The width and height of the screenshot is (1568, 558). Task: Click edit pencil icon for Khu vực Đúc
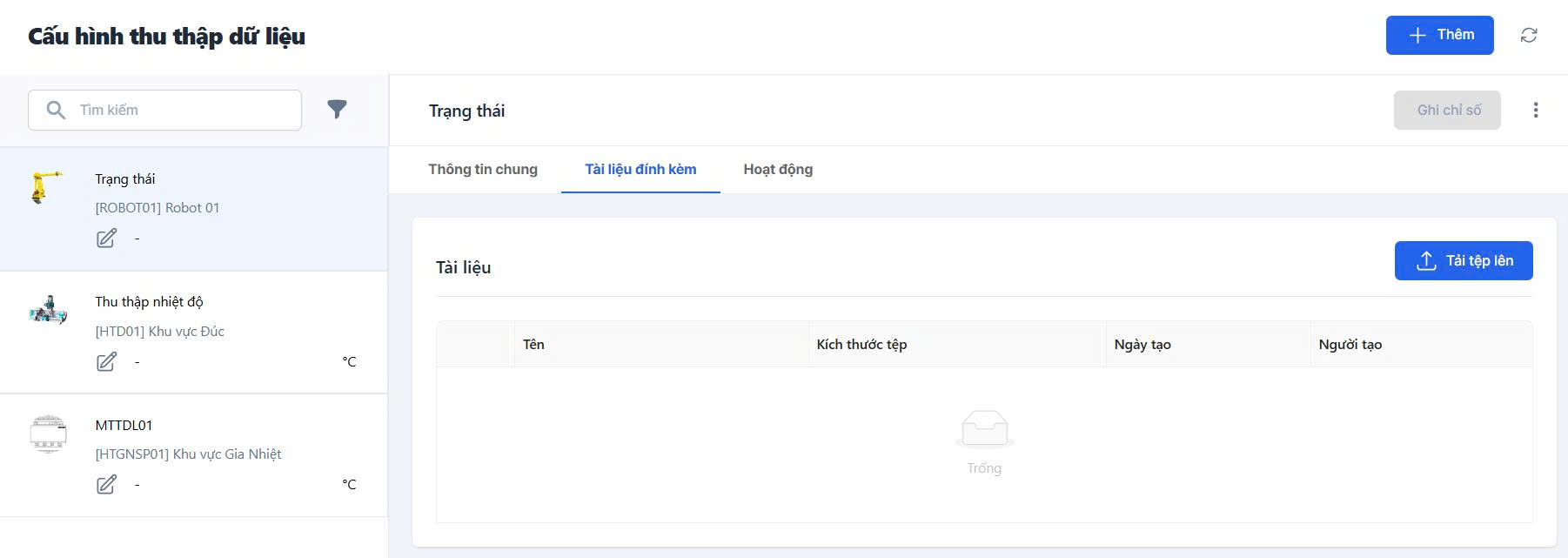coord(106,361)
